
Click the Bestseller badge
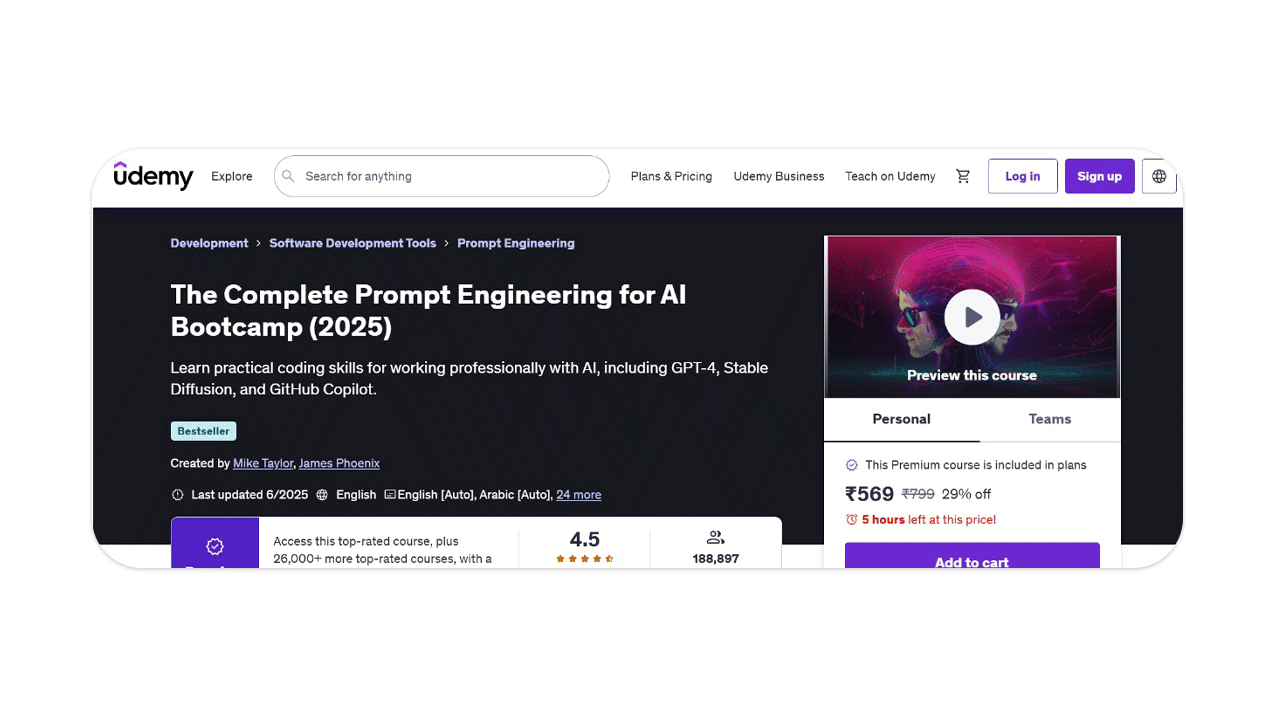point(204,431)
